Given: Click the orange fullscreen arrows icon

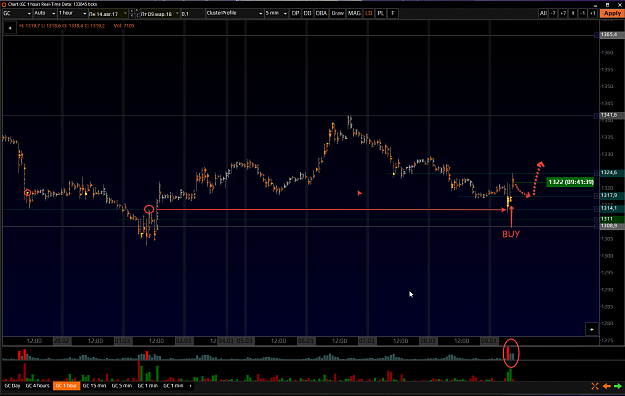Looking at the screenshot, I should 595,386.
